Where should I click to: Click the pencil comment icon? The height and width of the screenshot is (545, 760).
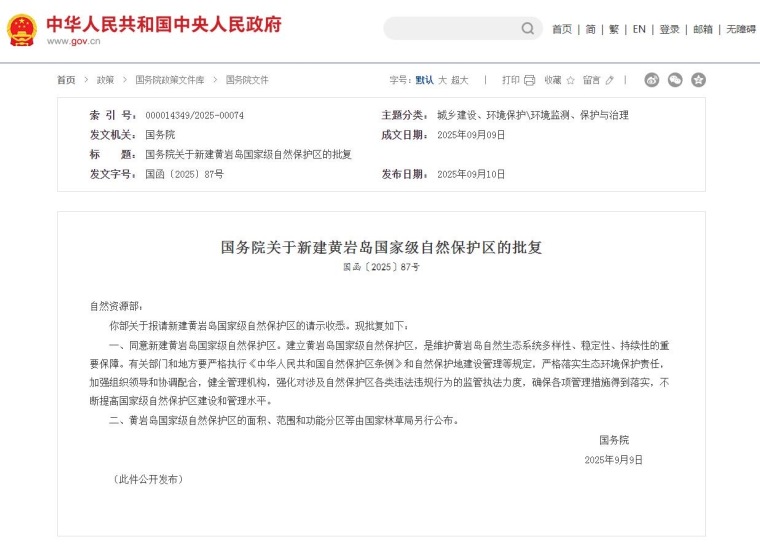pos(609,80)
